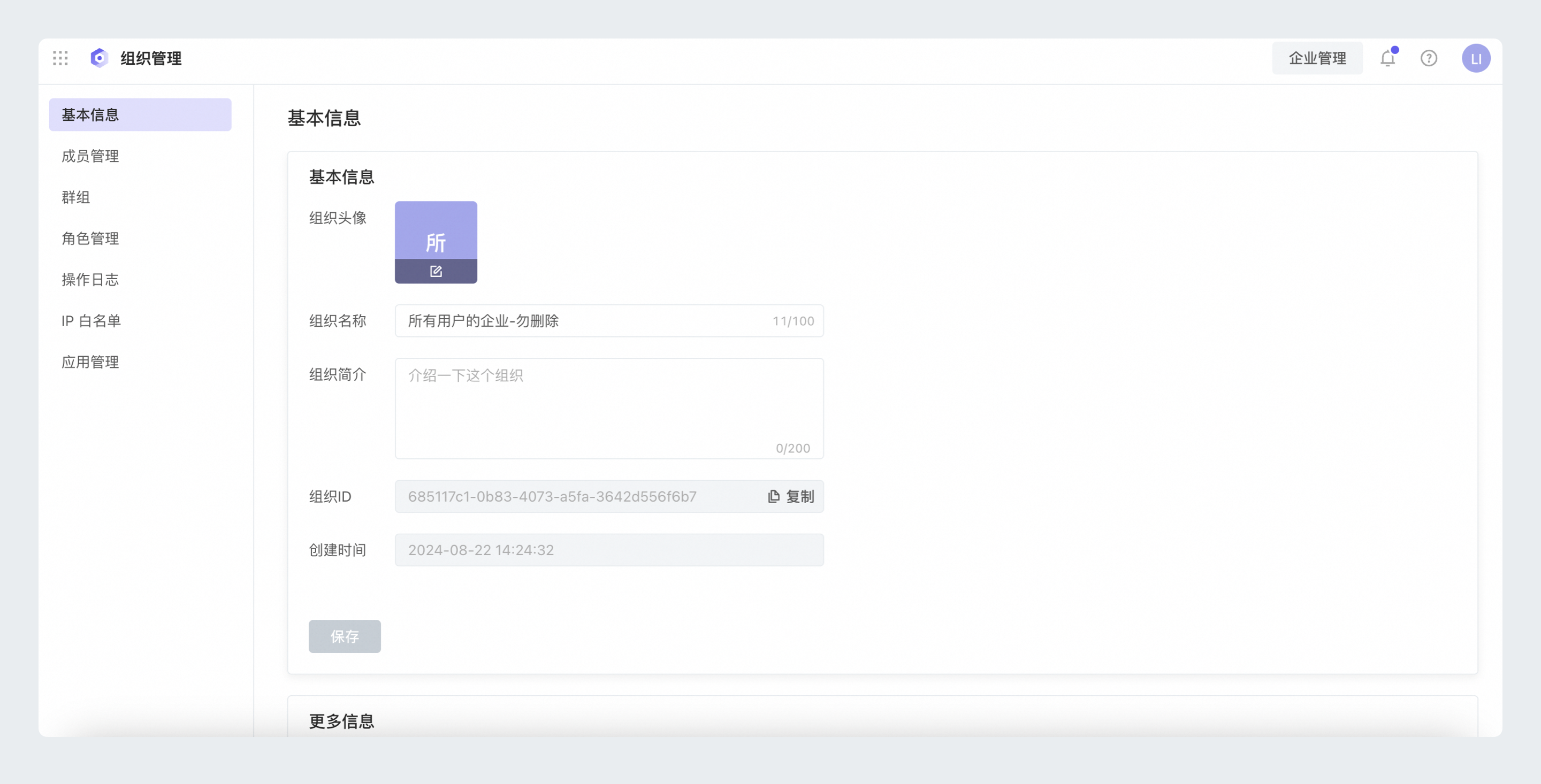Click the 0/200 character counter

pyautogui.click(x=792, y=449)
